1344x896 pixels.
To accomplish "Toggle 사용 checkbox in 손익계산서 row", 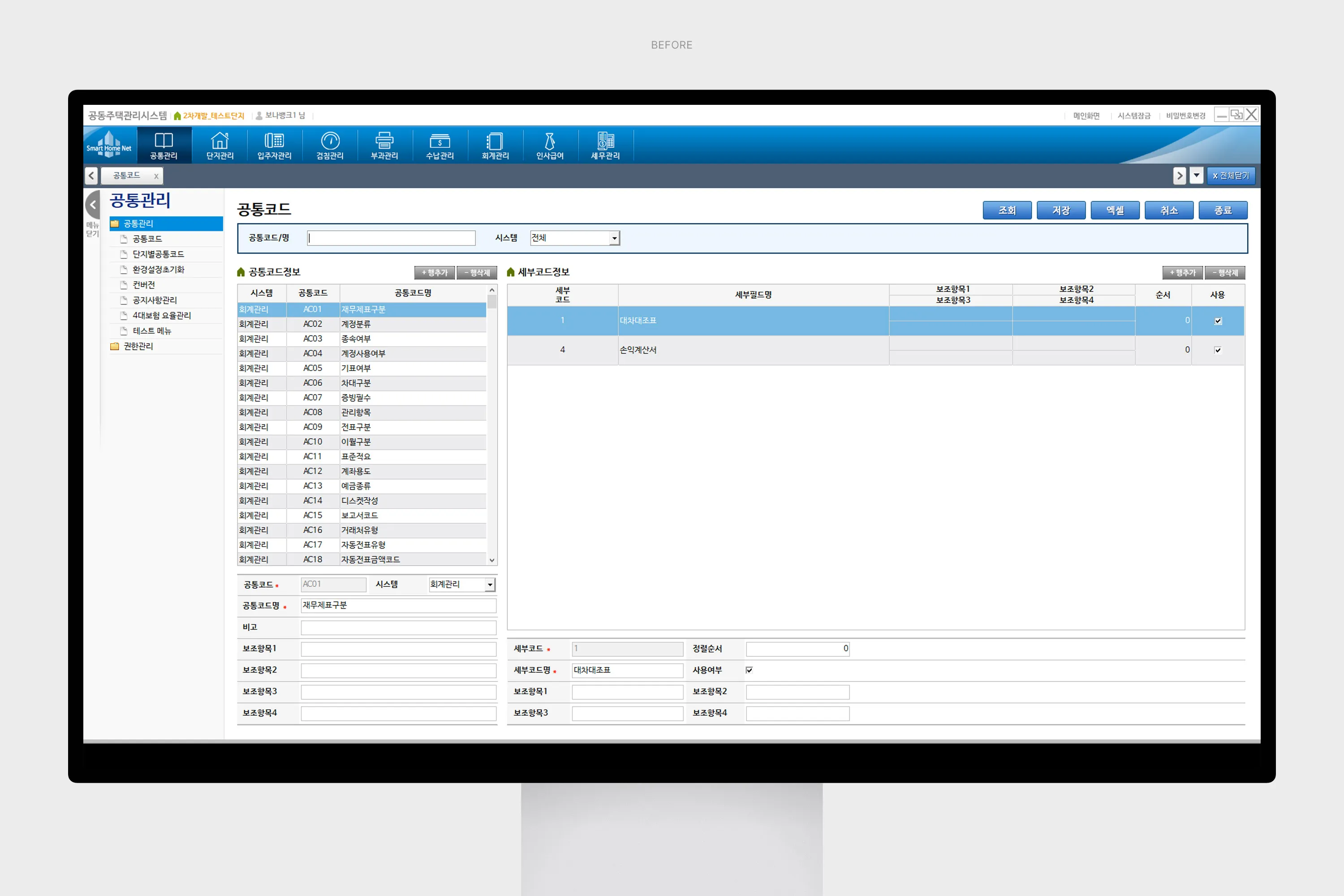I will (x=1218, y=350).
